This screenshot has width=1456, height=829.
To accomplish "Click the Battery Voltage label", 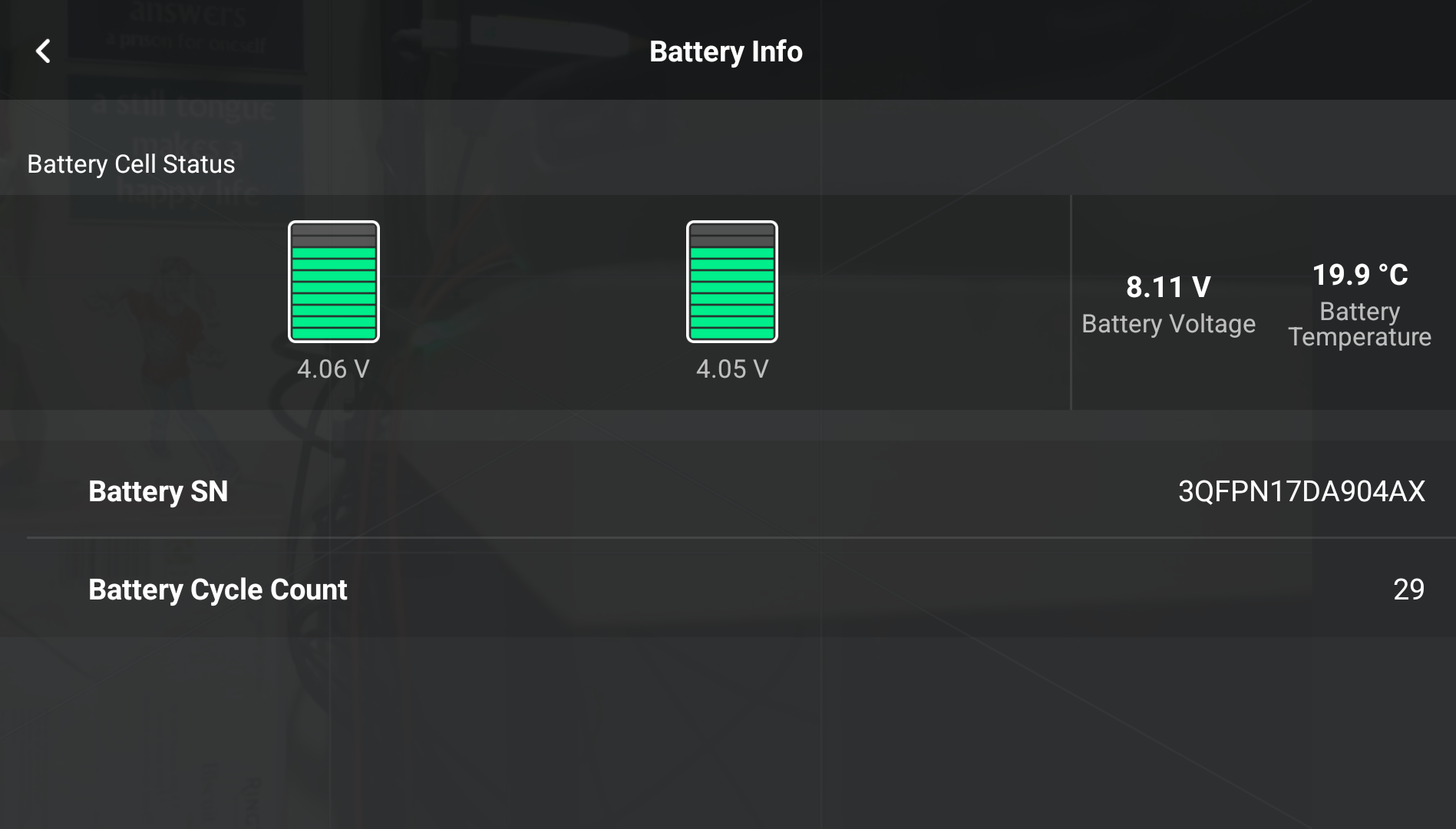I will pyautogui.click(x=1168, y=324).
